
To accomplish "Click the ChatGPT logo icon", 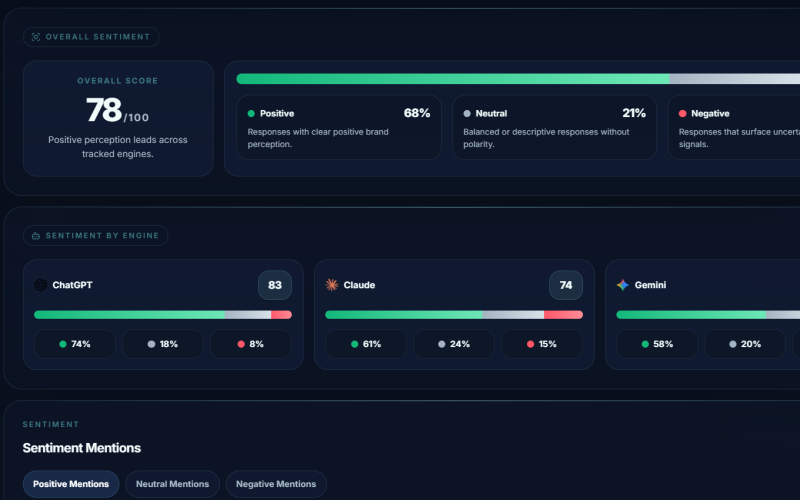I will pyautogui.click(x=40, y=285).
